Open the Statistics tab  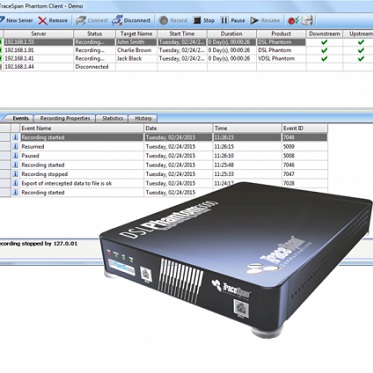pos(113,118)
